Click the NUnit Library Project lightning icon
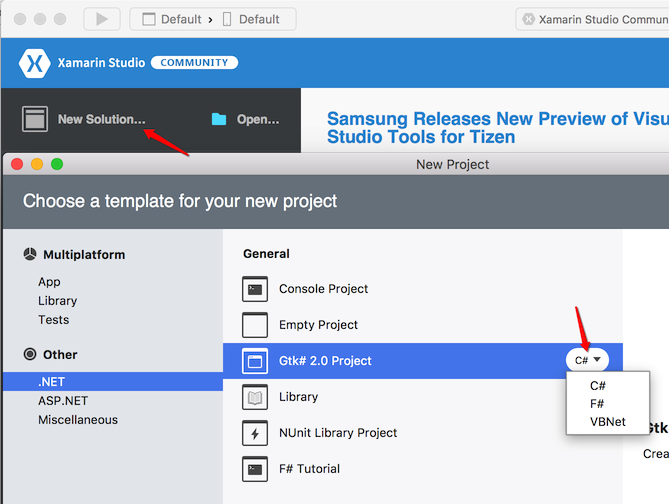 point(255,433)
